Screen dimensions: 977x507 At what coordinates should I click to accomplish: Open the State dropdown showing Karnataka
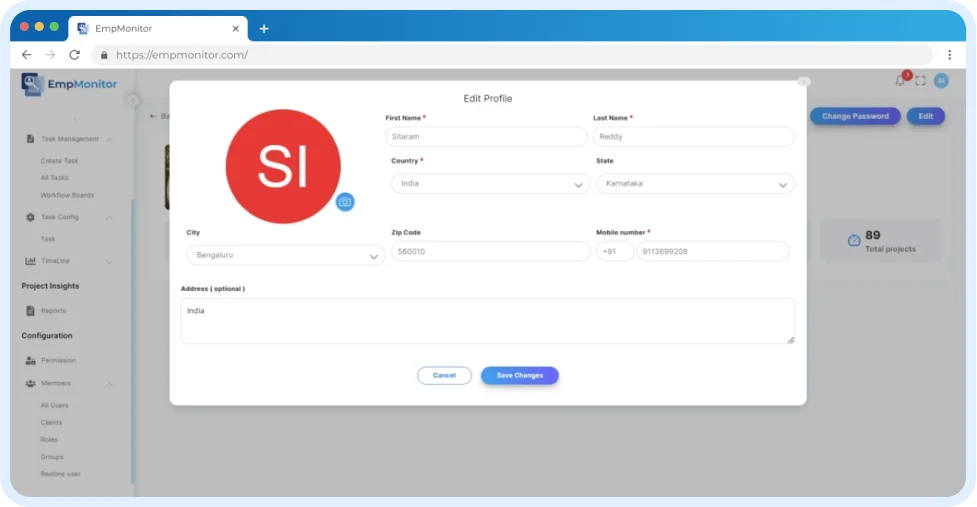[695, 184]
